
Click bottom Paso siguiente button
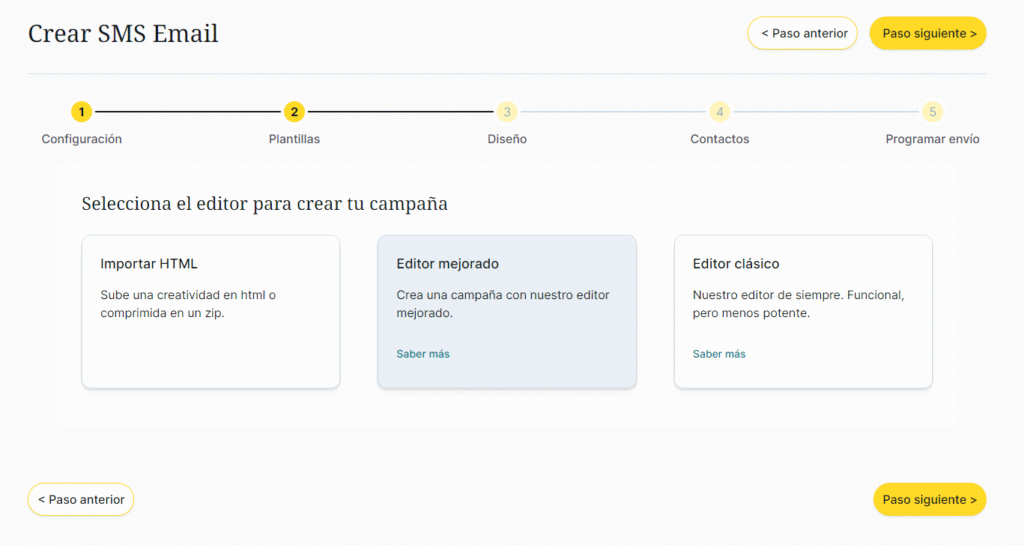[x=929, y=499]
